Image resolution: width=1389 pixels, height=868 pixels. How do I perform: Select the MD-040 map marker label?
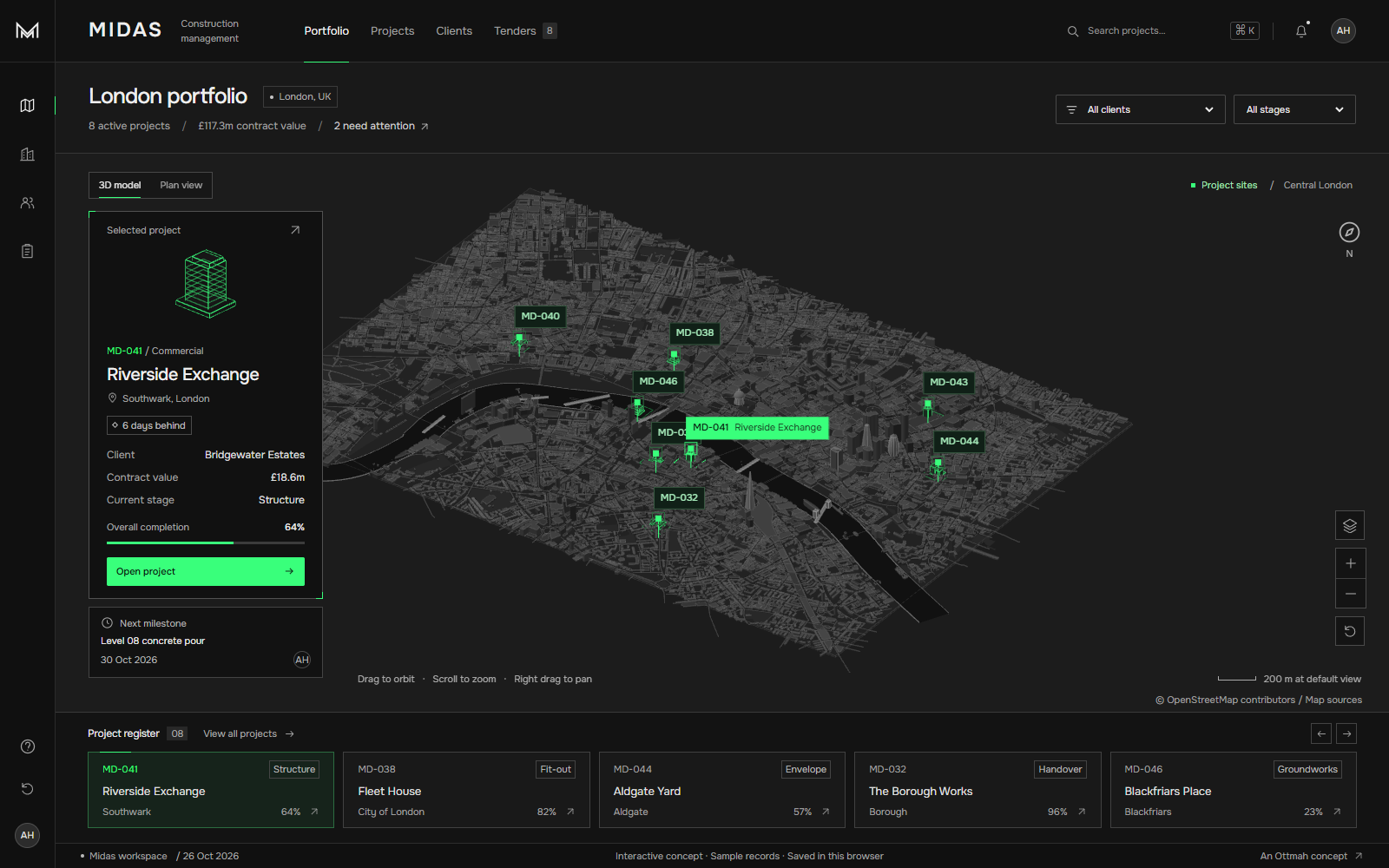click(540, 316)
